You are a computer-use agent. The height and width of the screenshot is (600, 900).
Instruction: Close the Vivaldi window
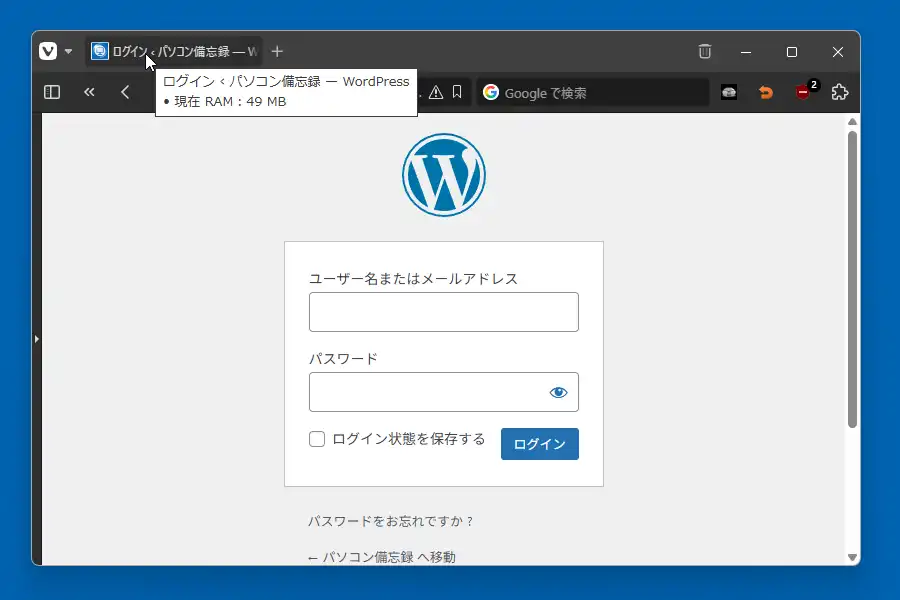(838, 52)
